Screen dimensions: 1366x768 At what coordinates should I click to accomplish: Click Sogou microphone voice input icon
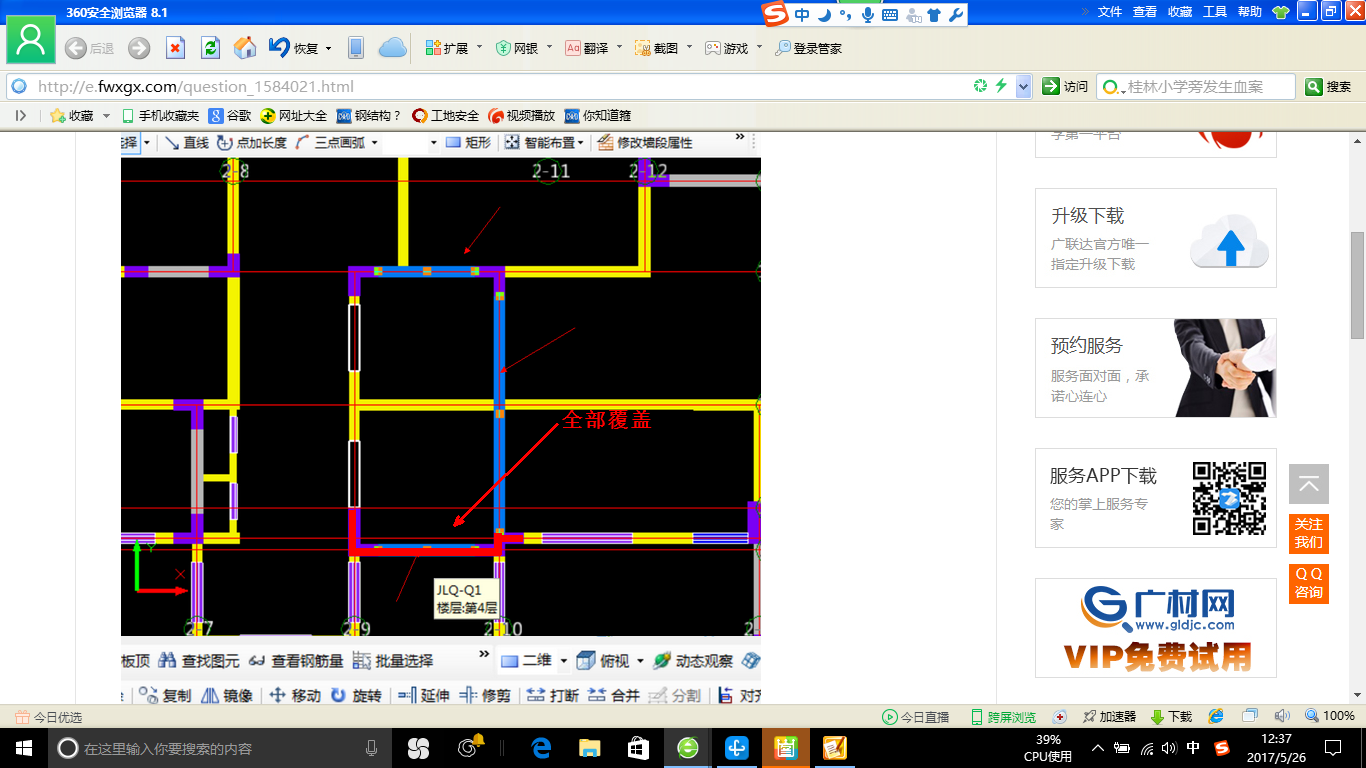point(867,15)
